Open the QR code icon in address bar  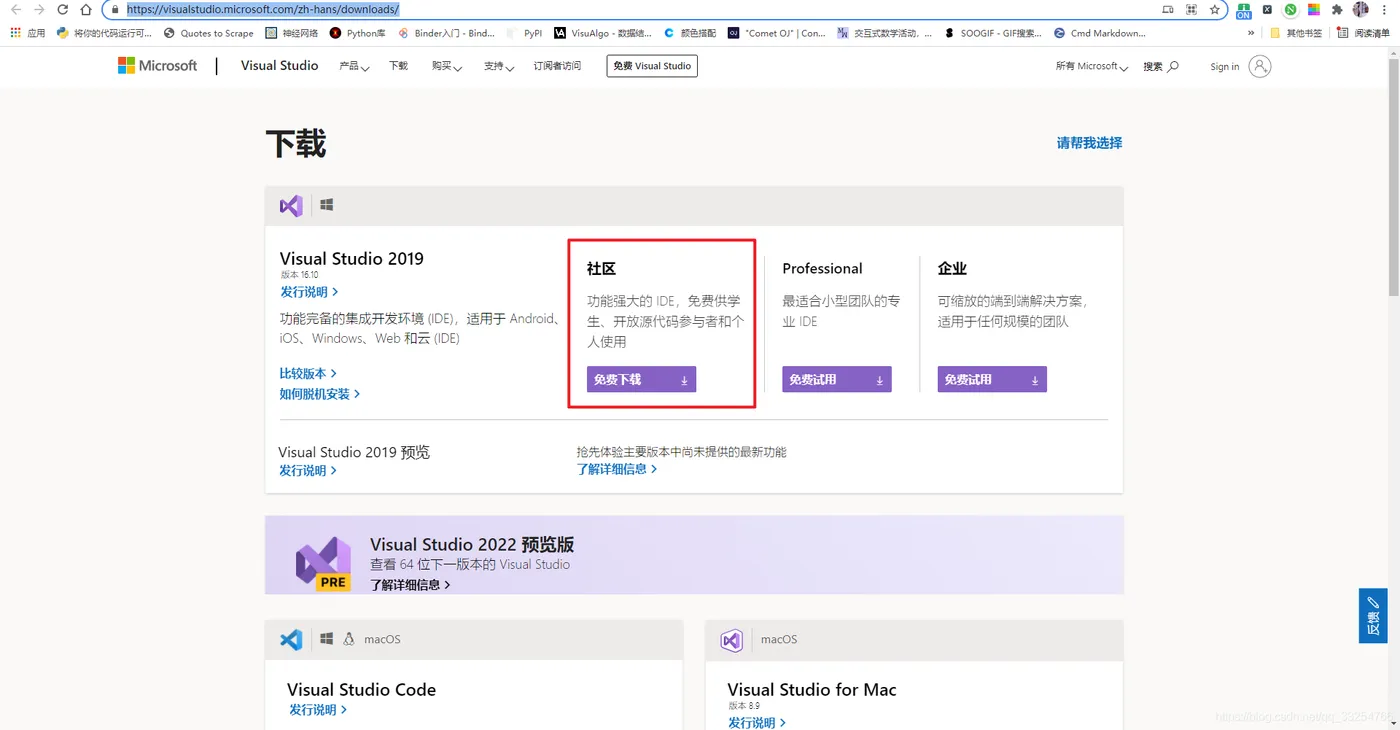pyautogui.click(x=1191, y=9)
